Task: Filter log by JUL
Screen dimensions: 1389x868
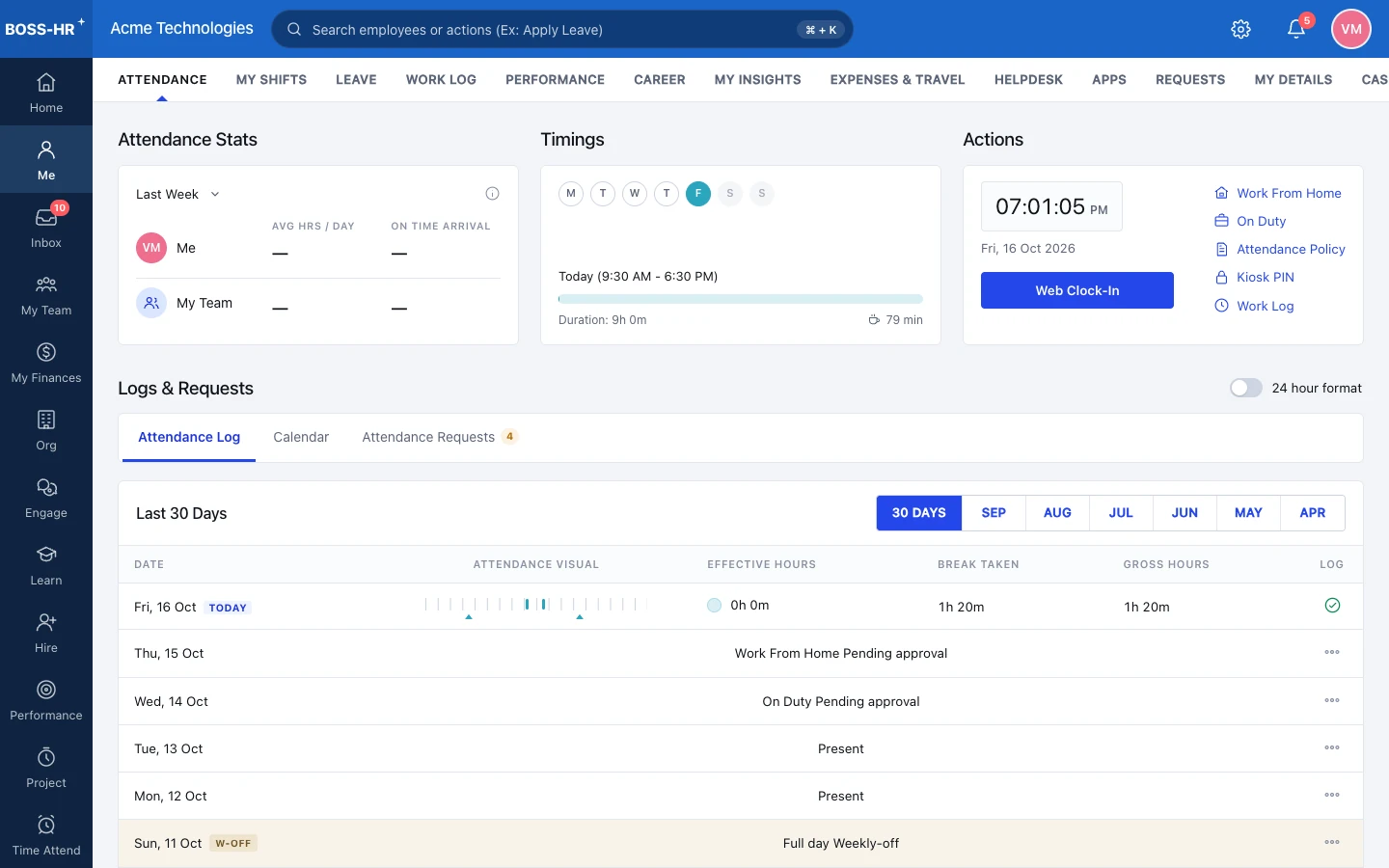Action: [1121, 513]
